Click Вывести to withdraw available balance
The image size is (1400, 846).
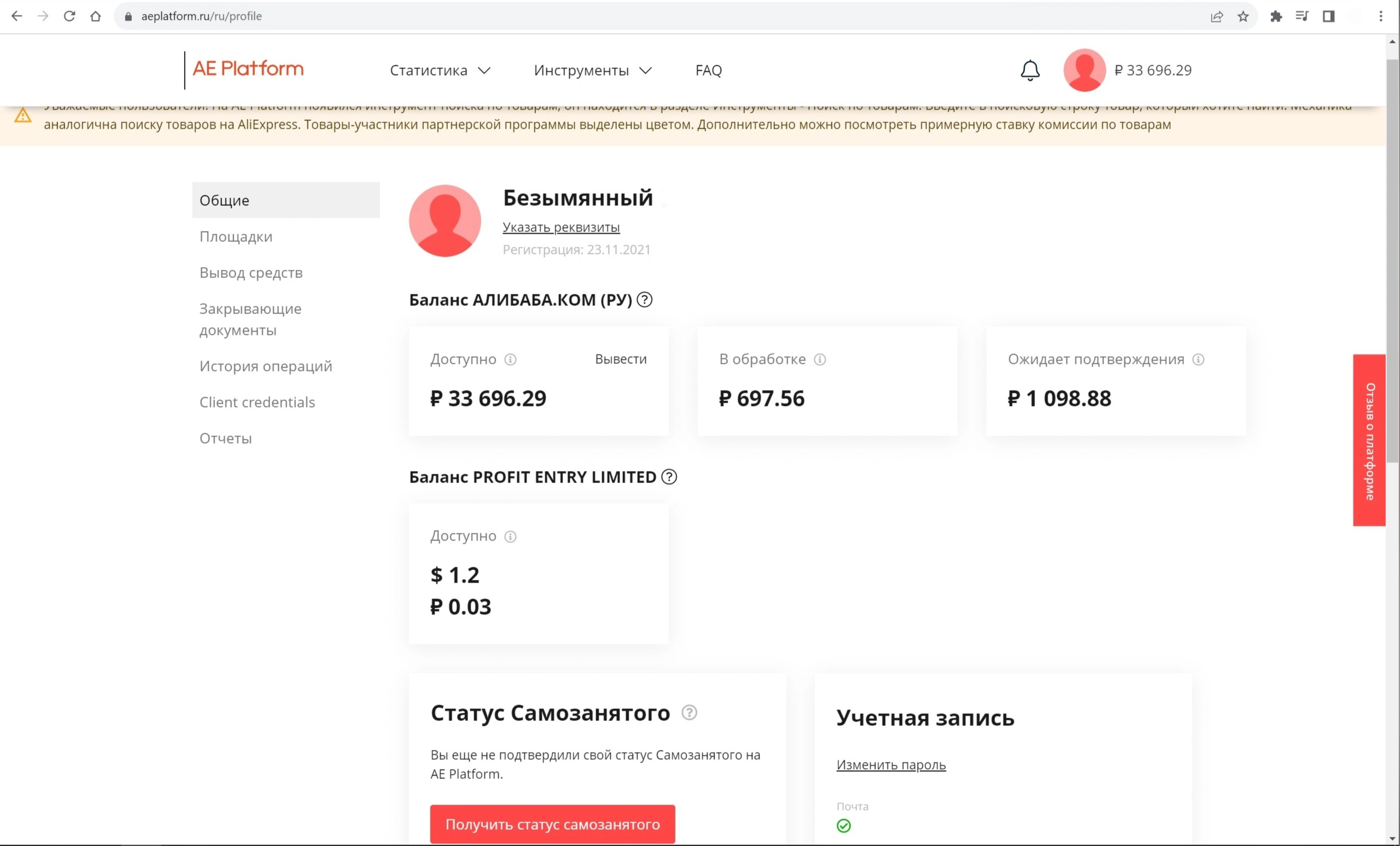(x=621, y=359)
